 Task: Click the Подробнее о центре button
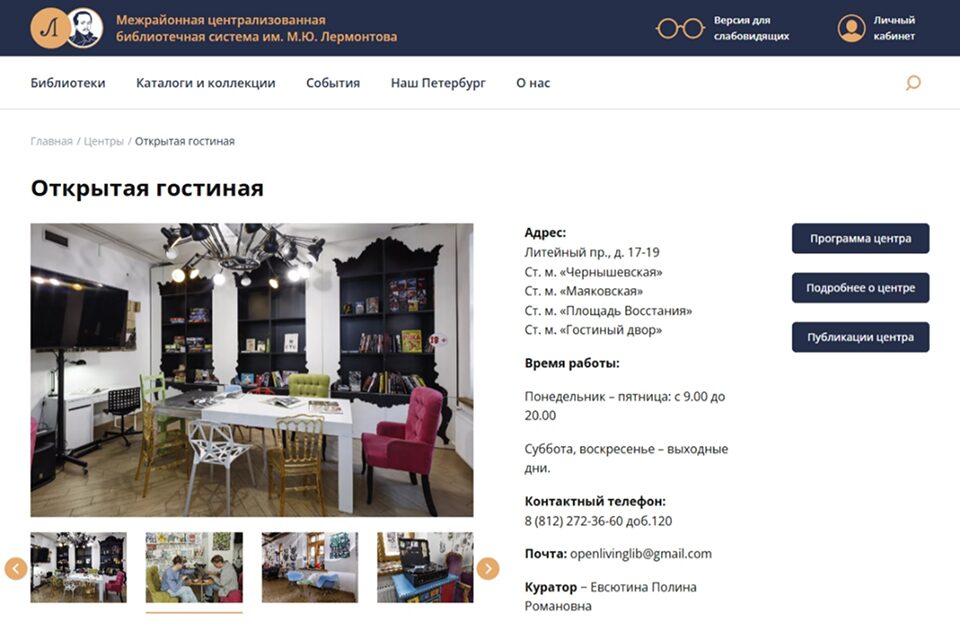point(860,288)
